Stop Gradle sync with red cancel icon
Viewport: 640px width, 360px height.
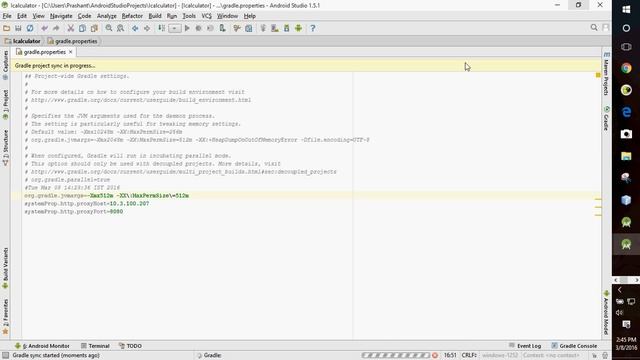(435, 356)
